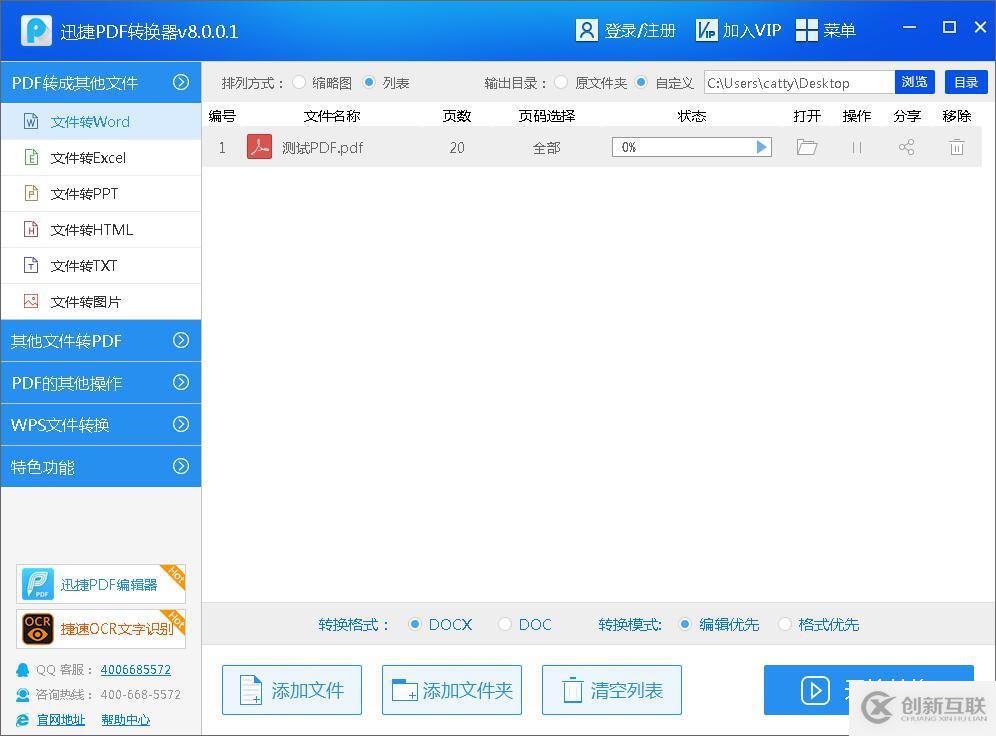
Task: Open 文件转PPT conversion
Action: coord(101,194)
